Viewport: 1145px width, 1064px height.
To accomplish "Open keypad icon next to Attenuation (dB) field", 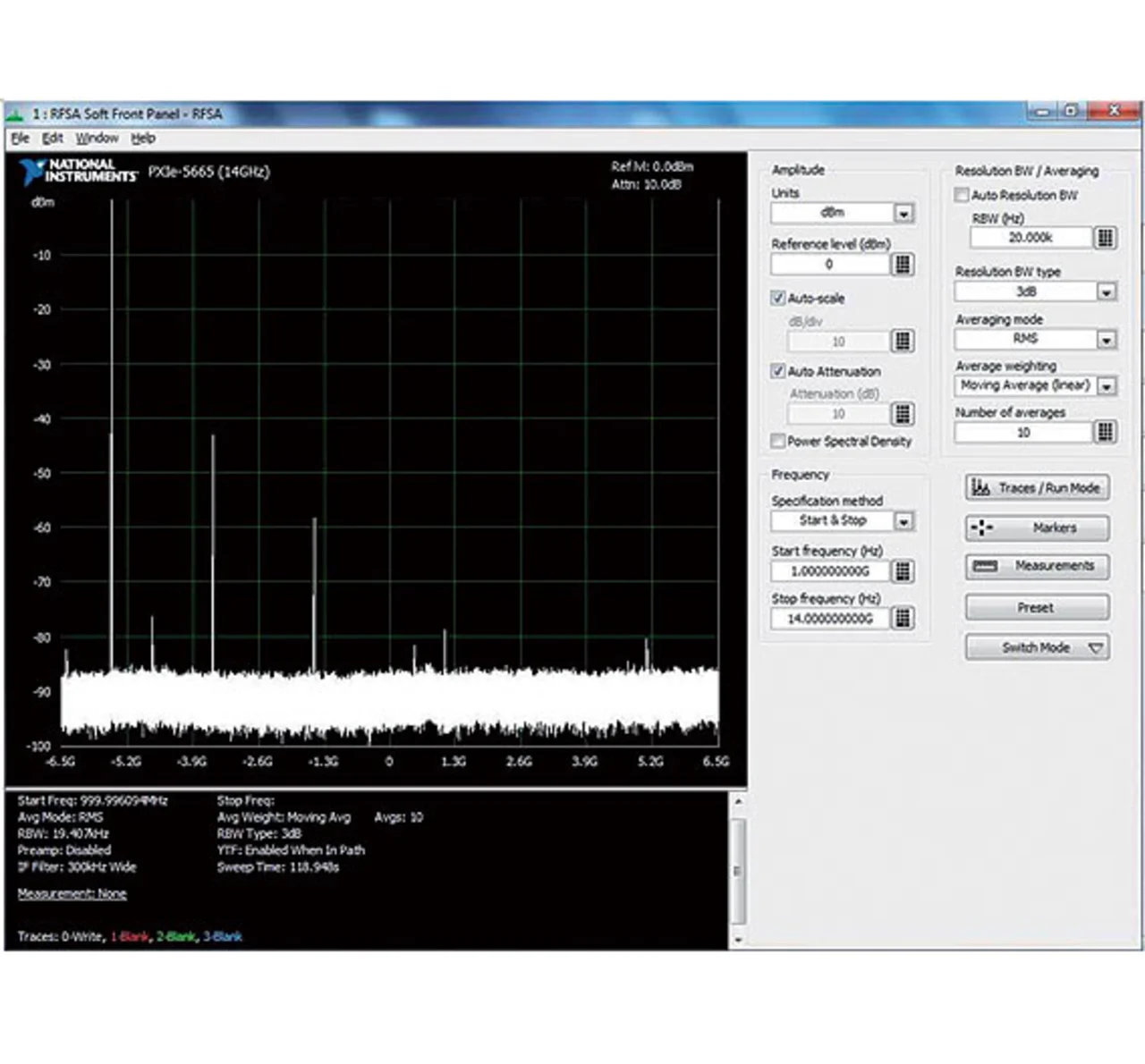I will pyautogui.click(x=903, y=413).
